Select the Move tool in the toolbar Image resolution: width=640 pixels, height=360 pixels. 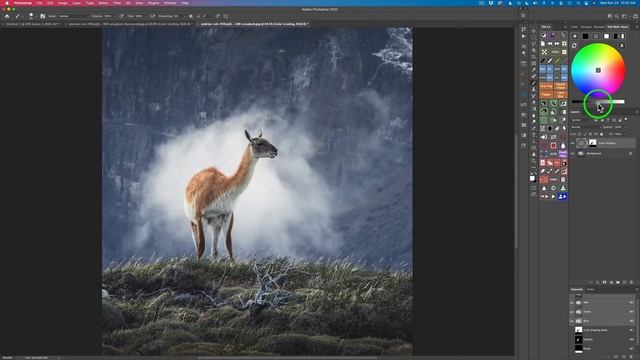click(534, 31)
